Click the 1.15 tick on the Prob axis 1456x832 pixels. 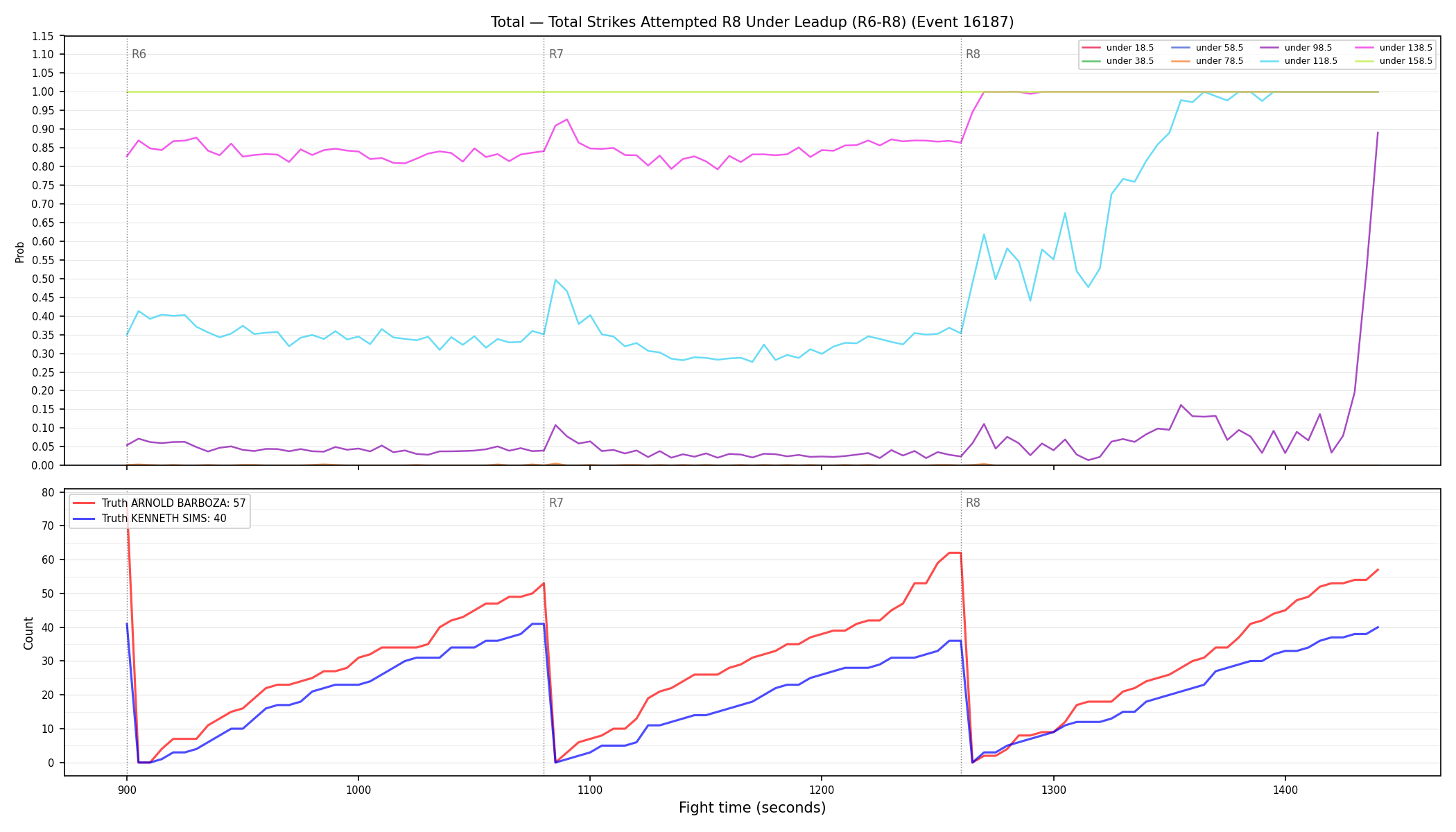click(43, 36)
